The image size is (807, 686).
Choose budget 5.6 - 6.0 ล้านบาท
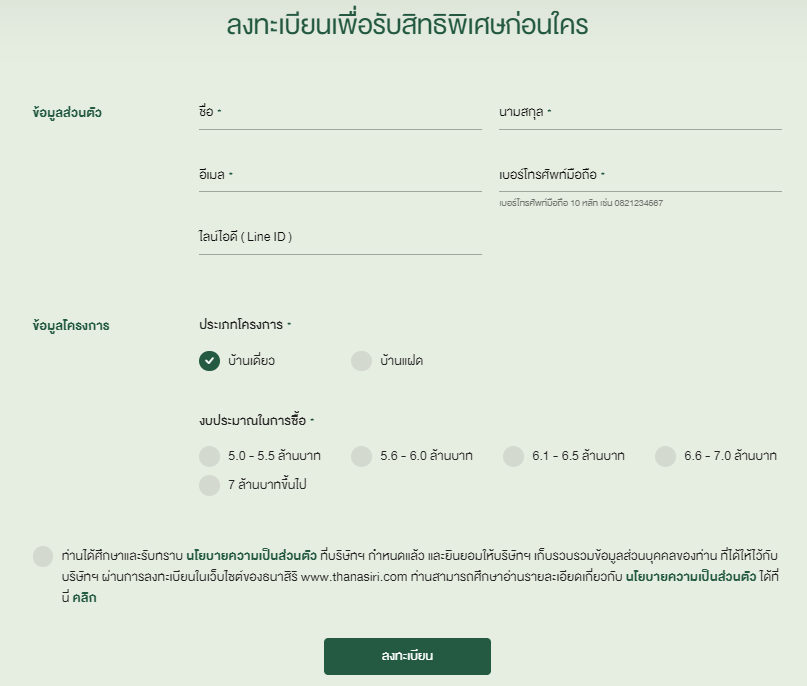click(x=361, y=456)
